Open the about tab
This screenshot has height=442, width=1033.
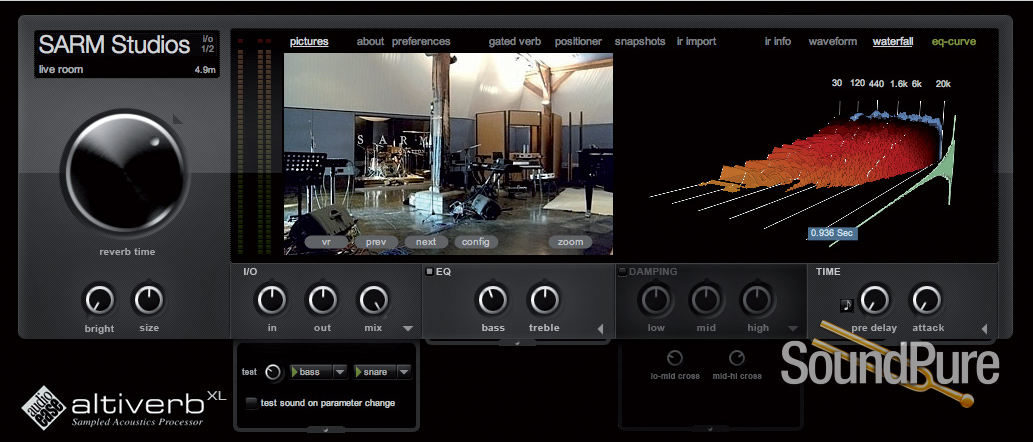(x=370, y=41)
